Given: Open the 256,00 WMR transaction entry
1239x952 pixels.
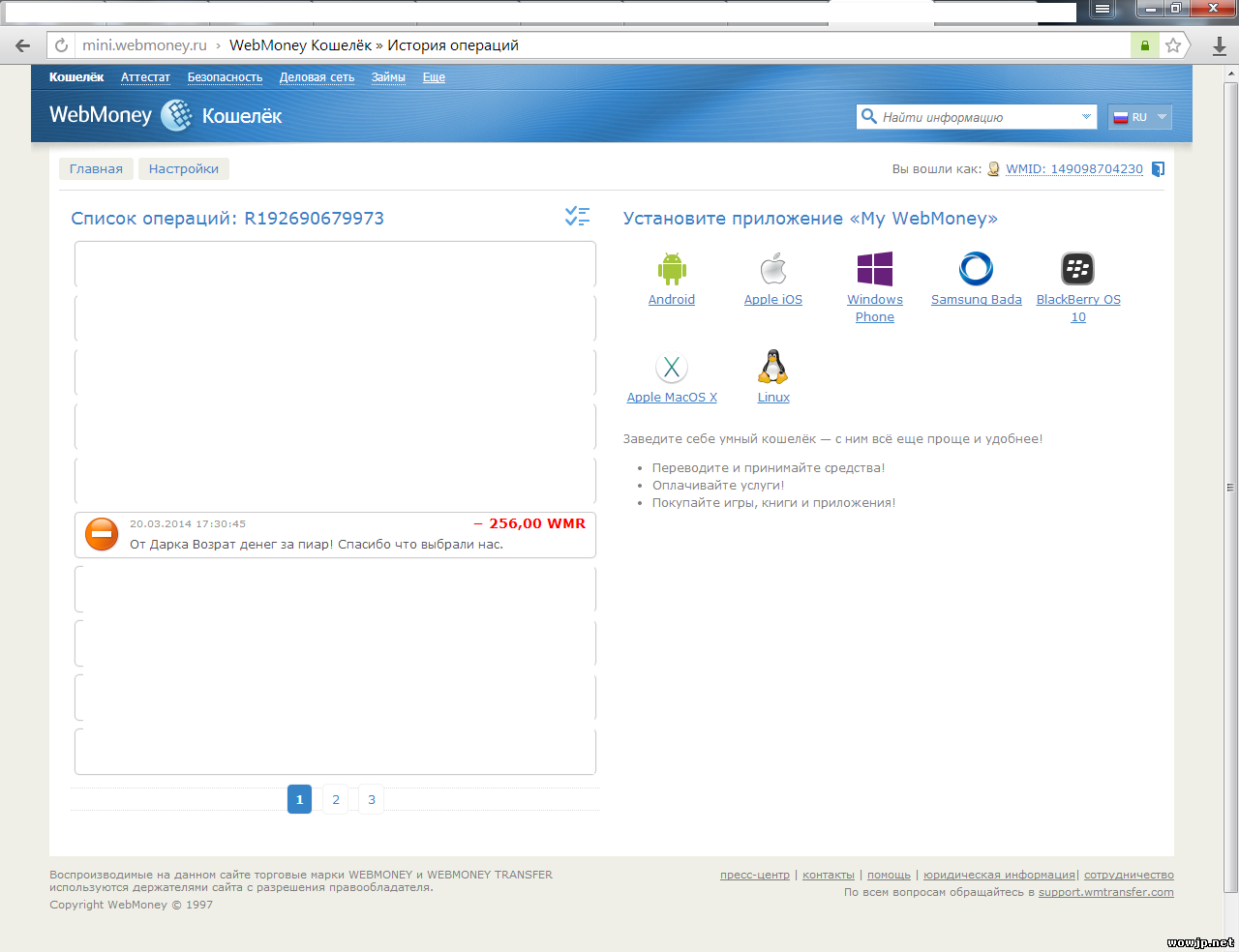Looking at the screenshot, I should pyautogui.click(x=335, y=535).
